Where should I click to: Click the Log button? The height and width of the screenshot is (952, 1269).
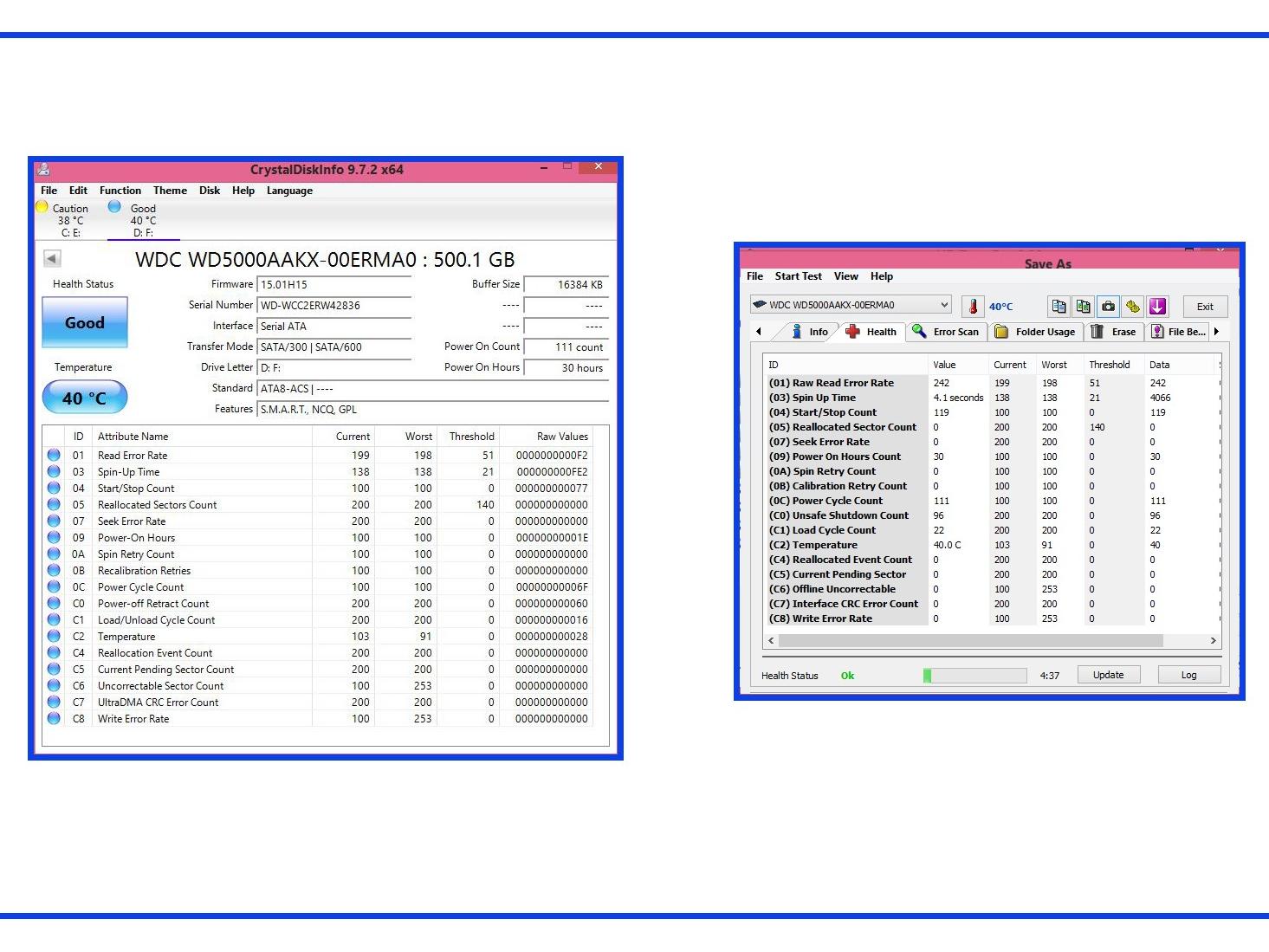[1188, 675]
